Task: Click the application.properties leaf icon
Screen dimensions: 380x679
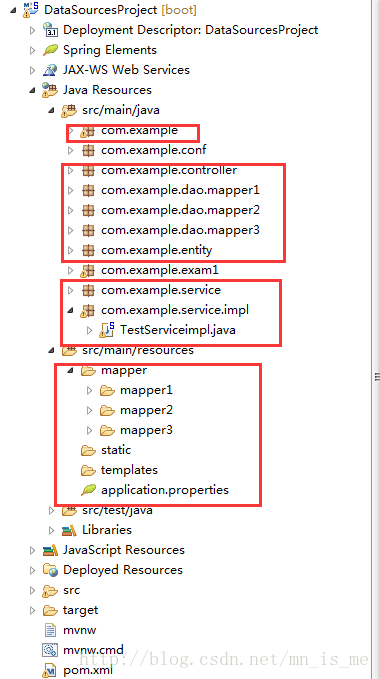Action: click(88, 490)
